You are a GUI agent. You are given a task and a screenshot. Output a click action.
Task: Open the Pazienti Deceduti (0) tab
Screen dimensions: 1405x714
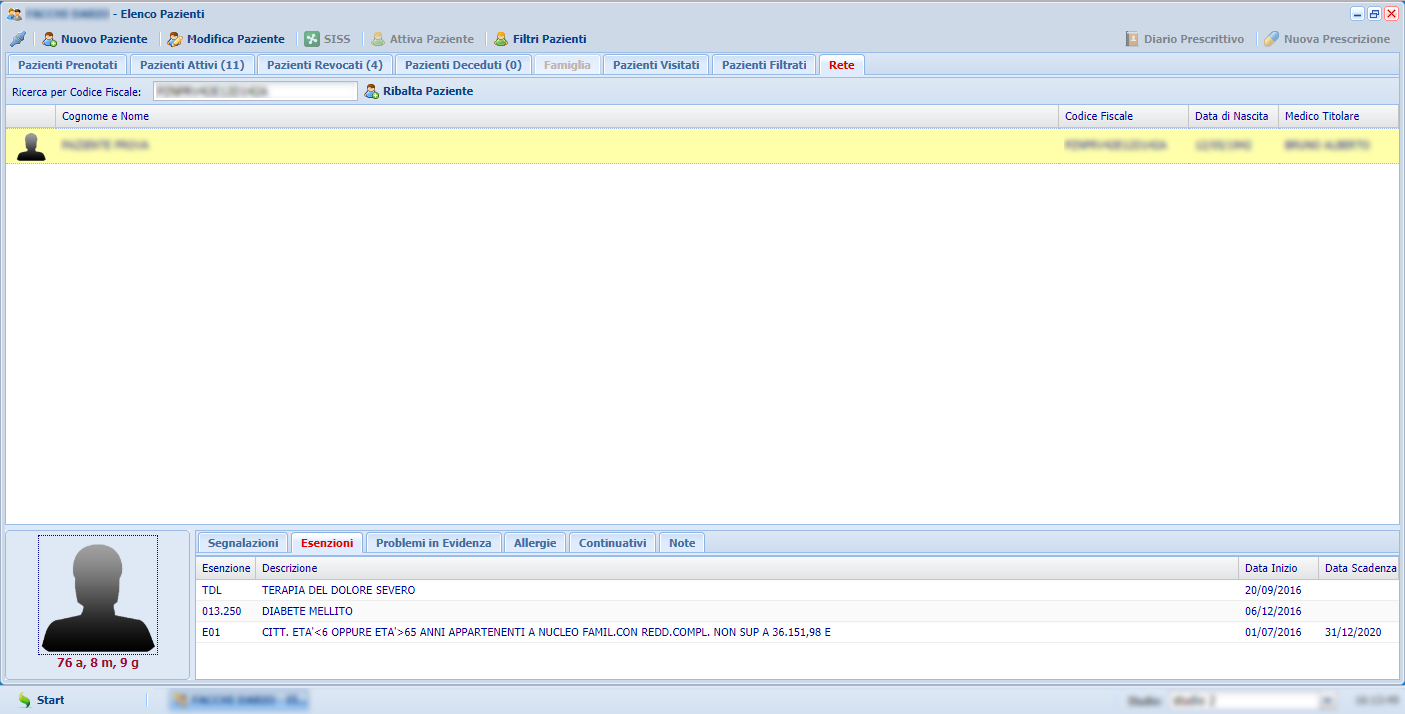click(x=463, y=65)
